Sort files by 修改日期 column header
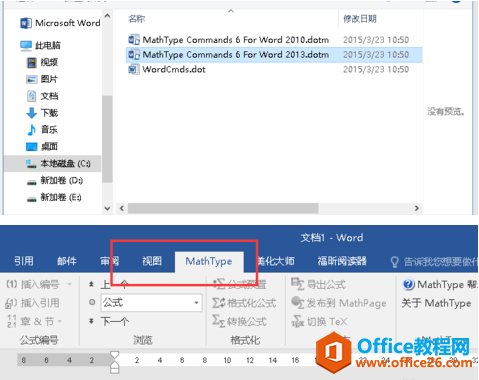479x380 pixels. pyautogui.click(x=360, y=19)
